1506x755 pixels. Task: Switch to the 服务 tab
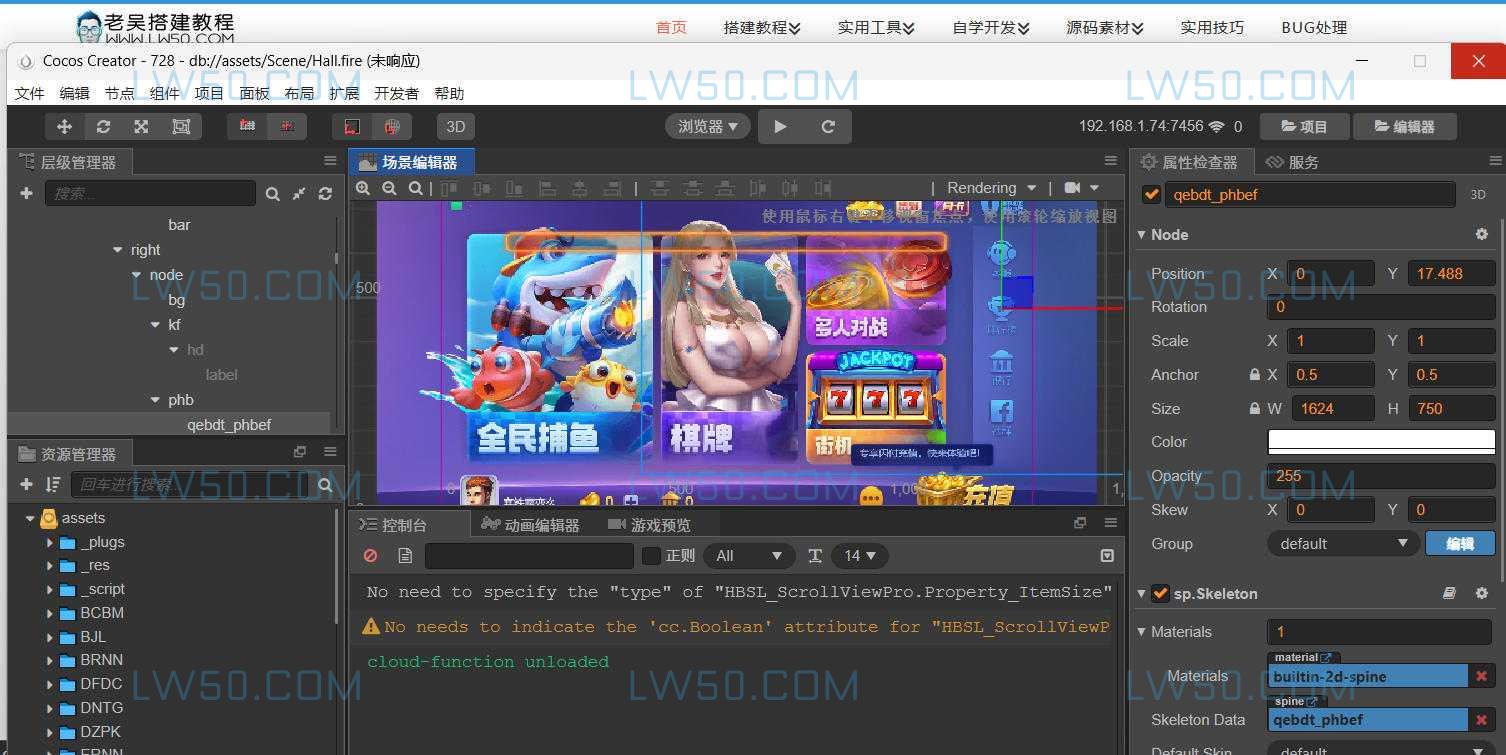[1293, 162]
